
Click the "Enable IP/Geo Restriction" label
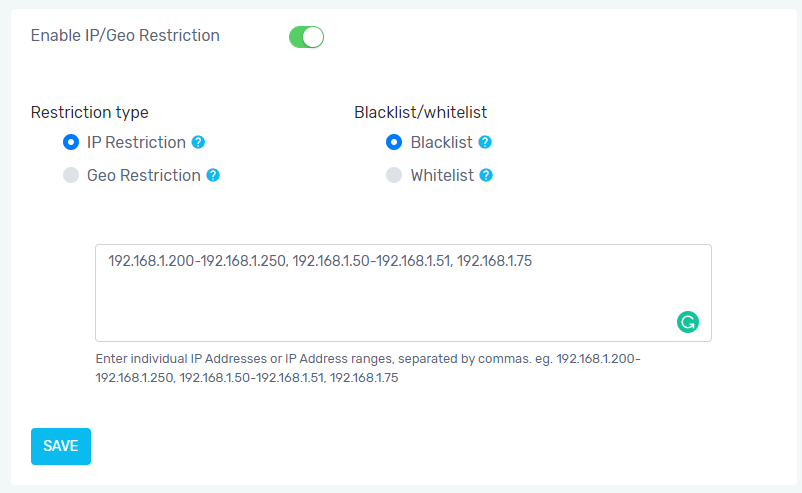(x=125, y=35)
